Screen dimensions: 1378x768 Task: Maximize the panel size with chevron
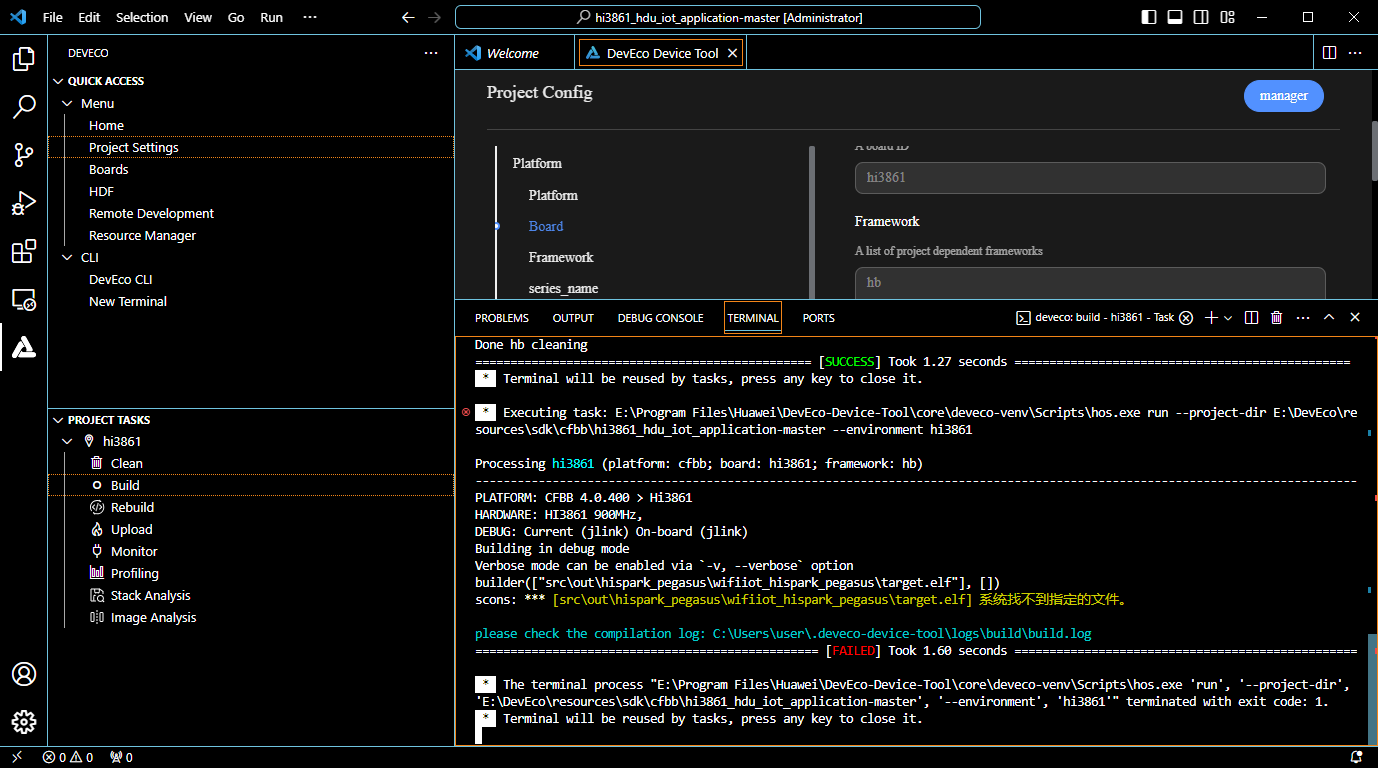(x=1329, y=318)
